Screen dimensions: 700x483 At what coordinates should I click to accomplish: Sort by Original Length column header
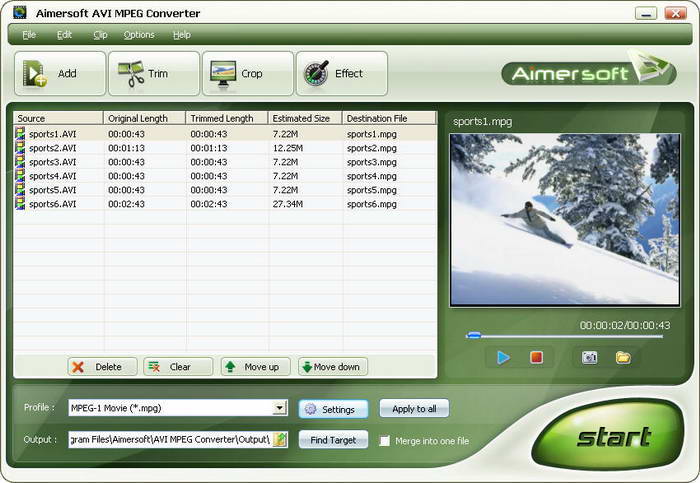click(145, 118)
